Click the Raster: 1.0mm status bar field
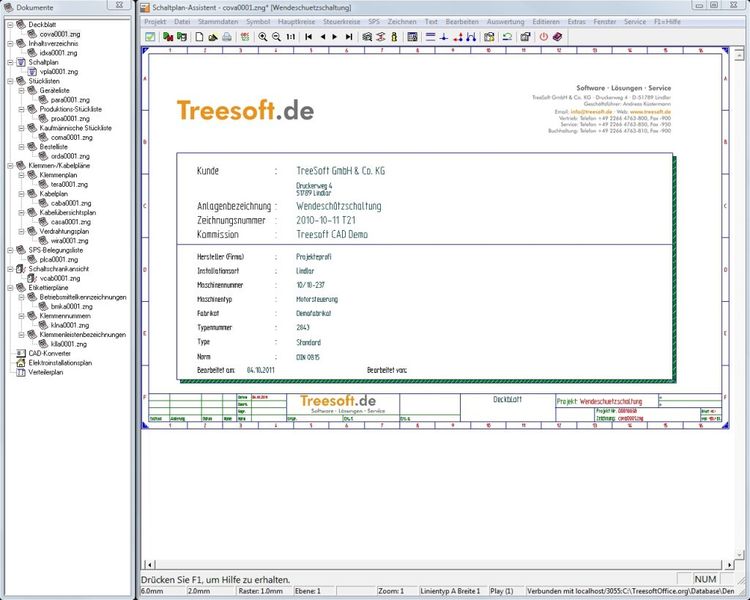Screen dimensions: 750x600 [x=264, y=591]
